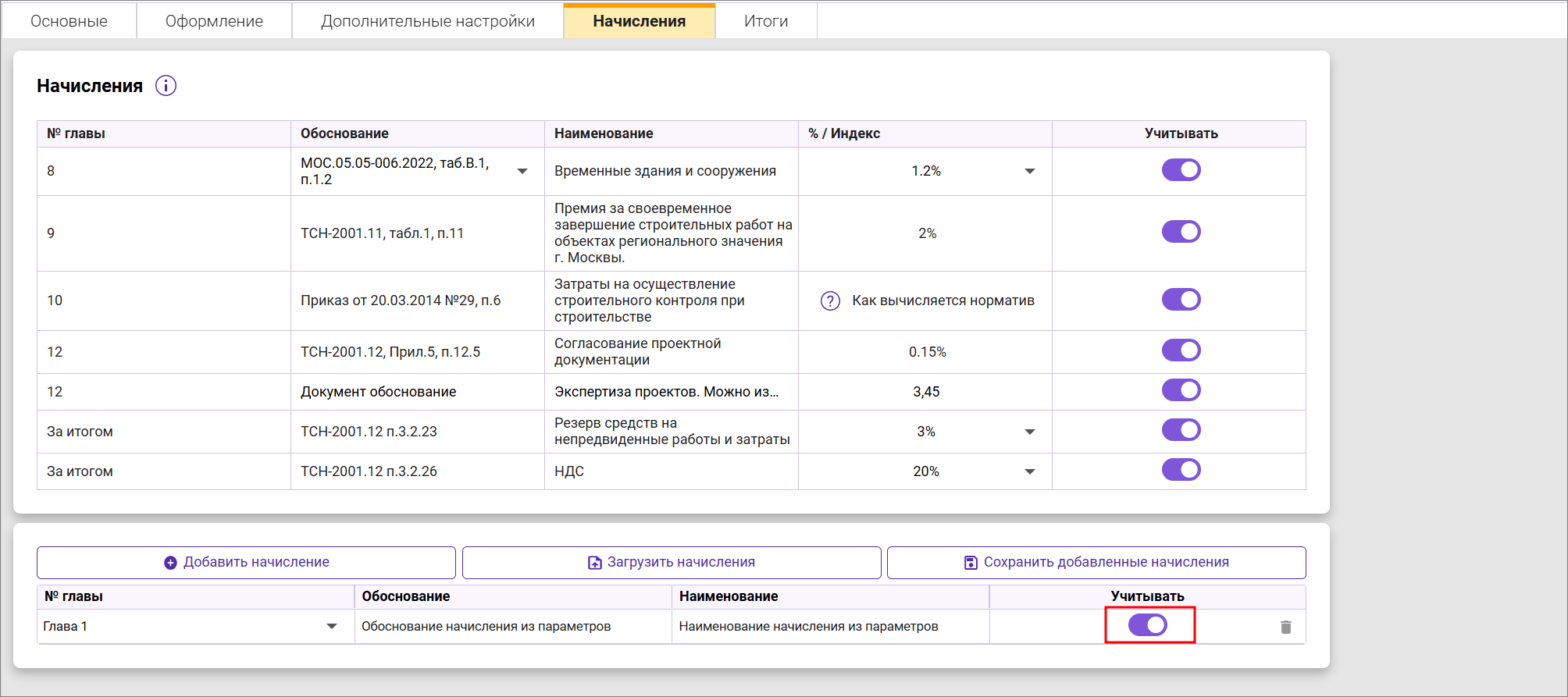Expand the 1.2% percent dropdown
Screen dimensions: 1568x697
click(1029, 172)
